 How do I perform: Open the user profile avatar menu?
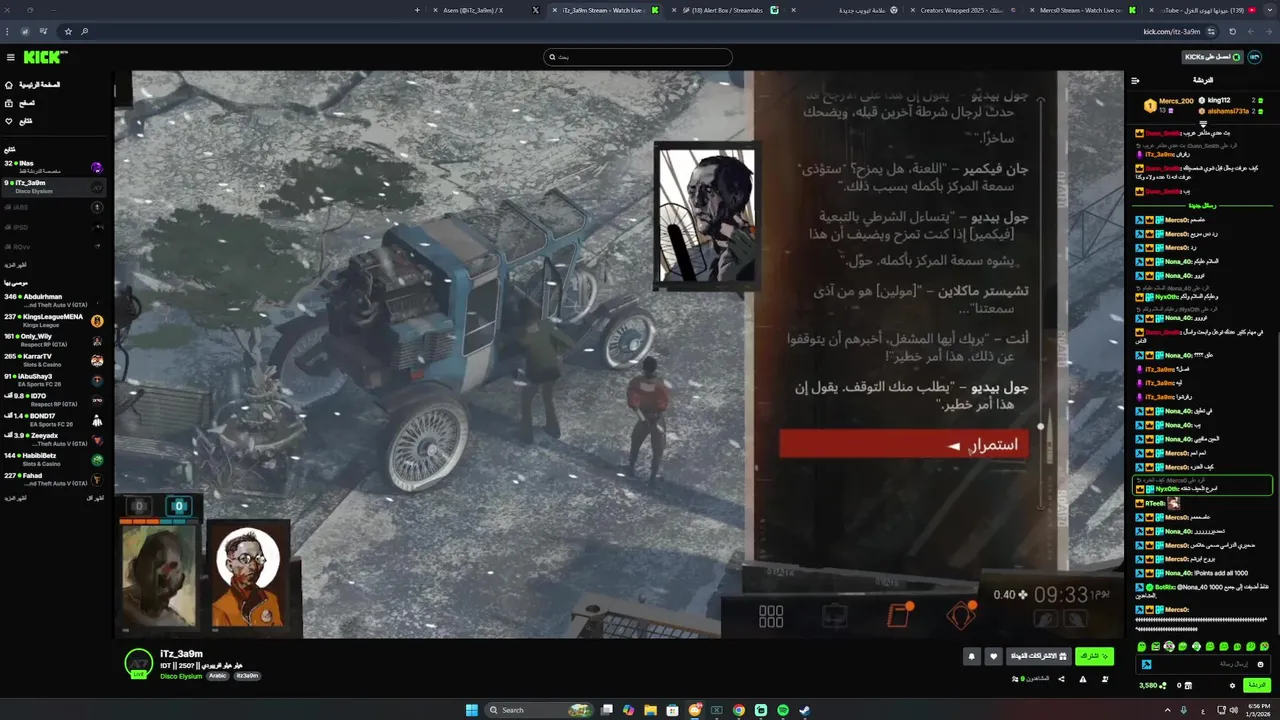click(1255, 57)
